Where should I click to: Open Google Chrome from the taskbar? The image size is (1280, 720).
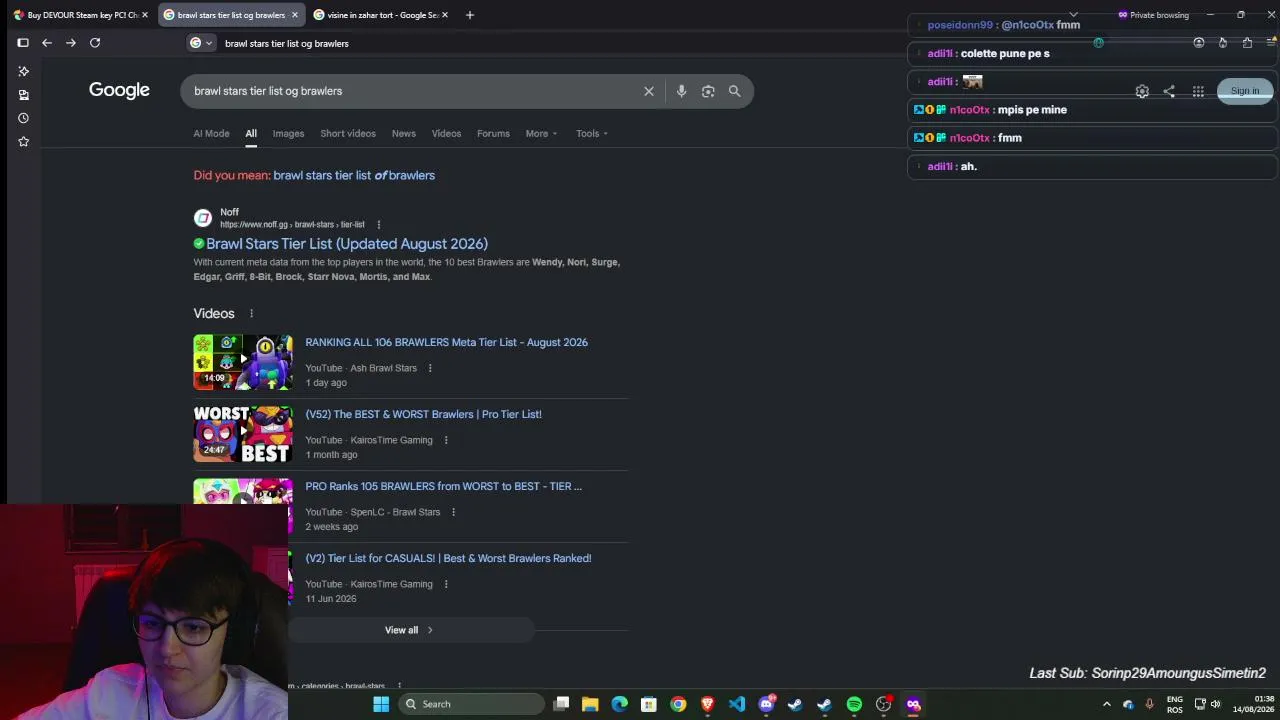(x=678, y=704)
